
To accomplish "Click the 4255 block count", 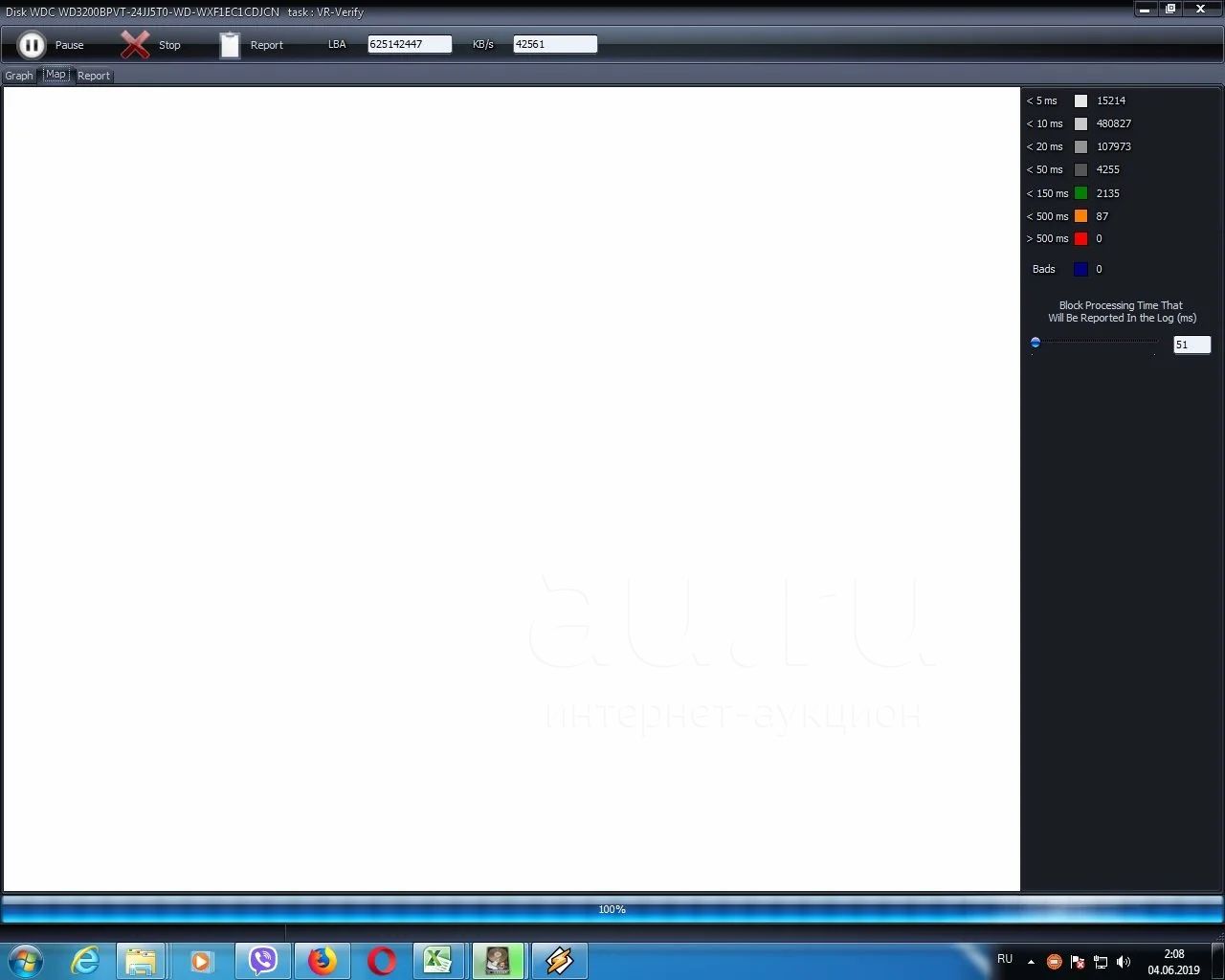I will click(1108, 169).
